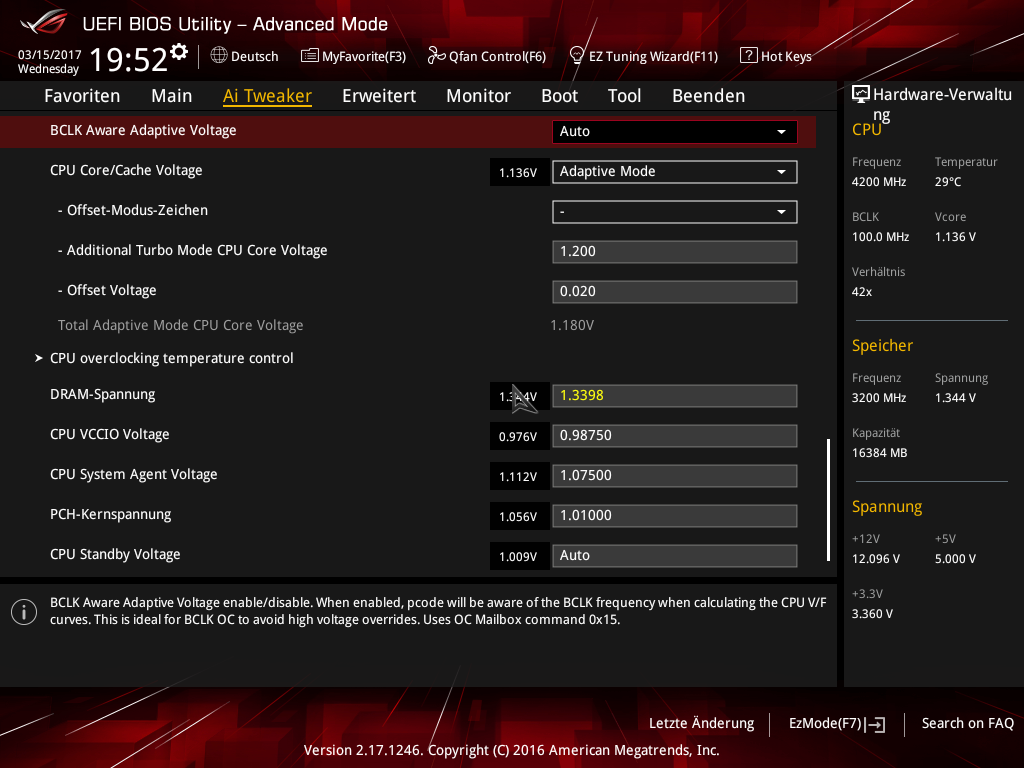Expand CPU overclocking temperature control submenu
This screenshot has width=1024, height=768.
pyautogui.click(x=172, y=358)
